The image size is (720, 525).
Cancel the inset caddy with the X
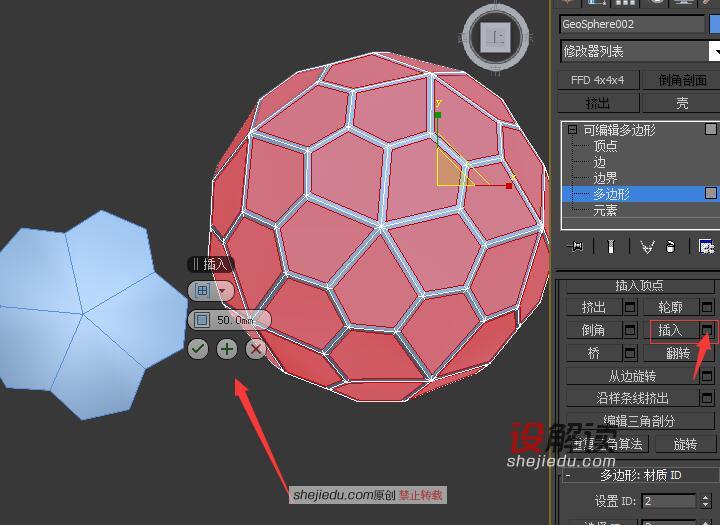click(256, 349)
